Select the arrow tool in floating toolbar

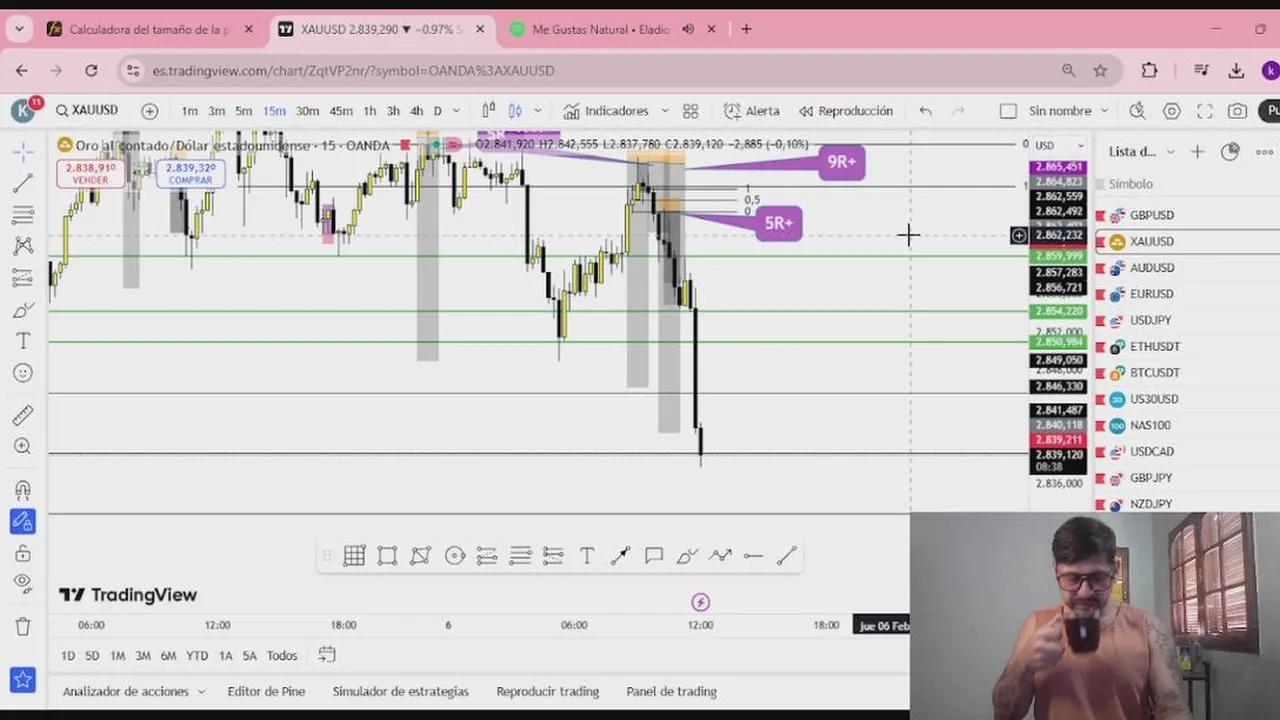tap(620, 556)
